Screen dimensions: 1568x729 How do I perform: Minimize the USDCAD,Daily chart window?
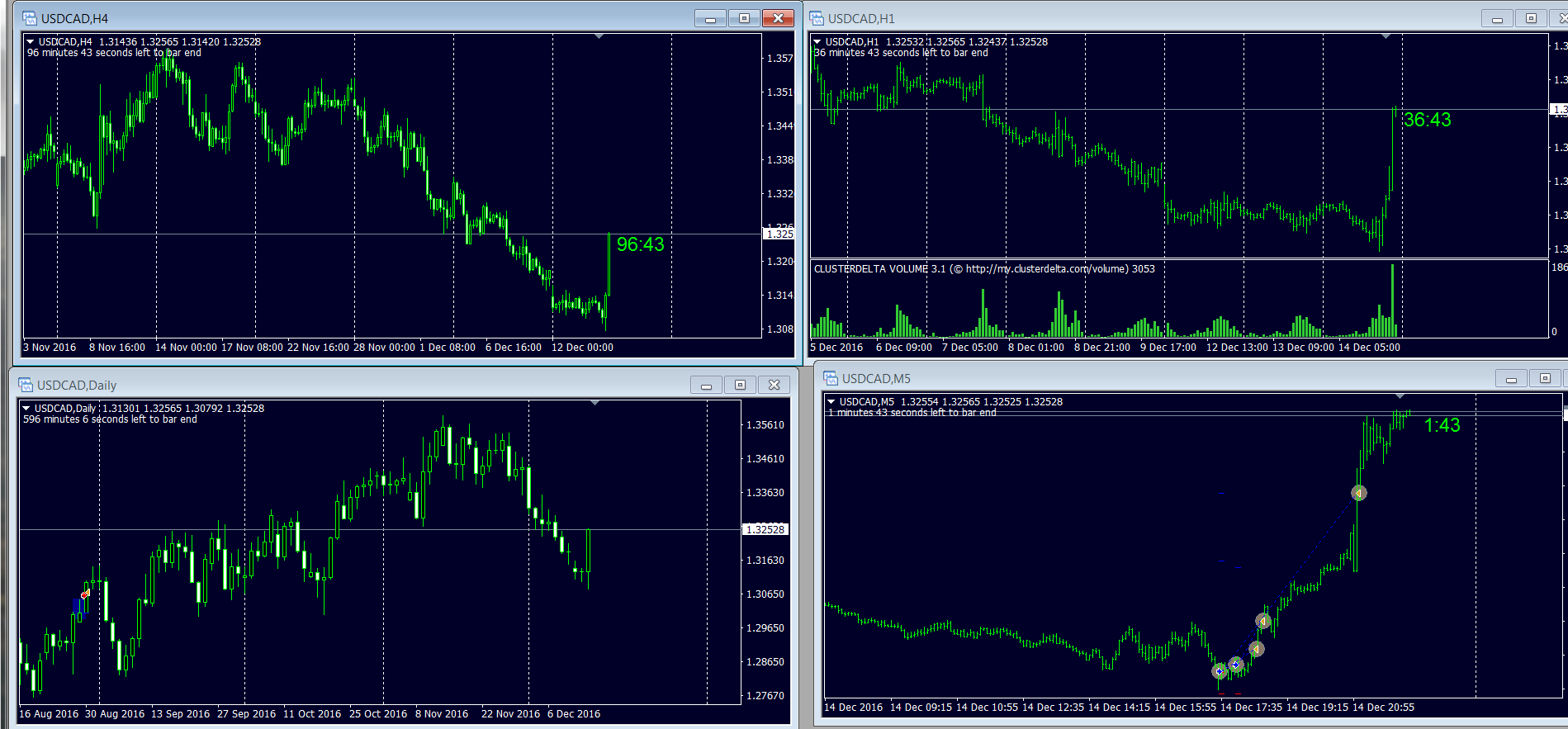point(706,385)
